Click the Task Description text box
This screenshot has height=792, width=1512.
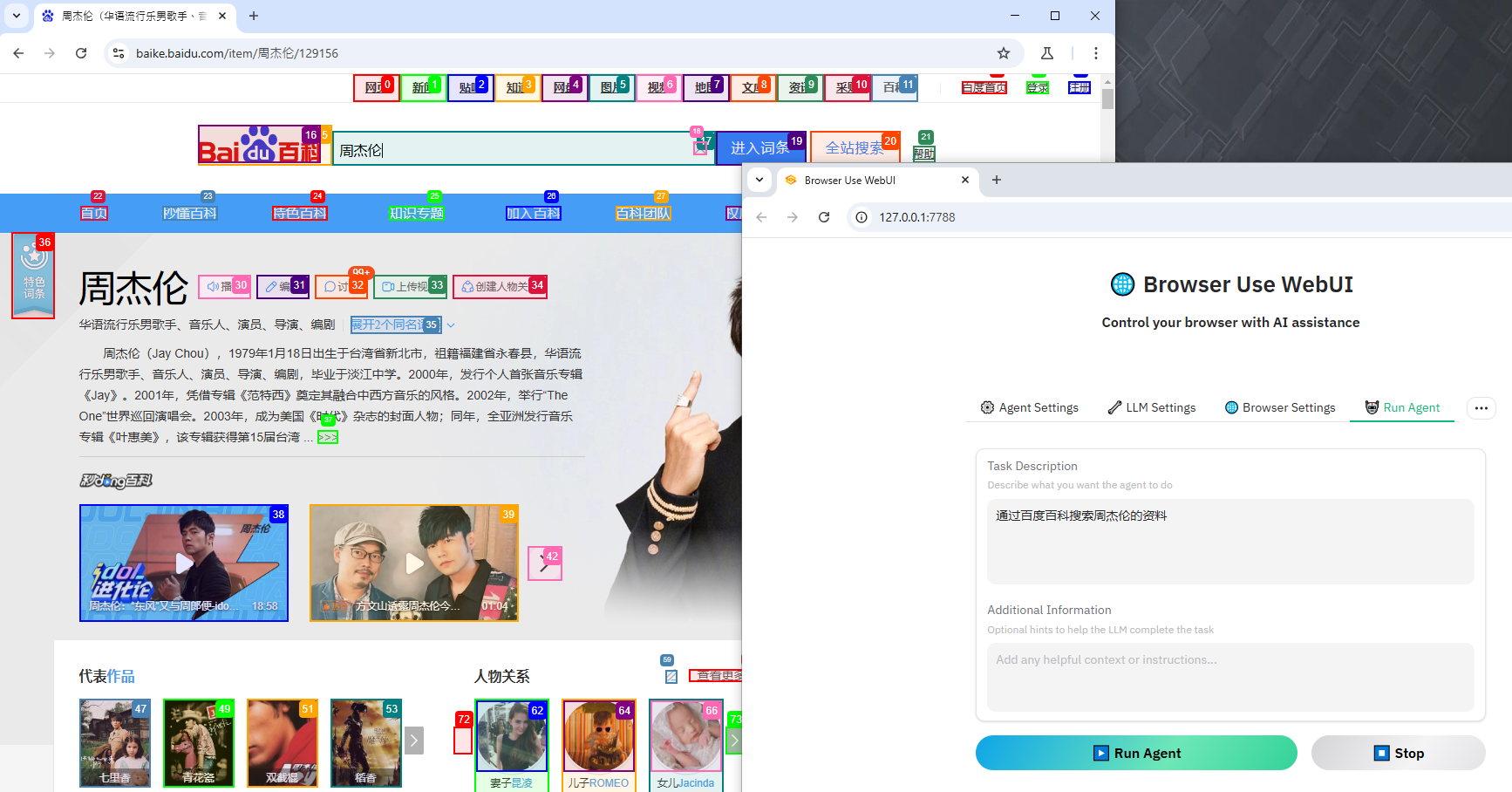pyautogui.click(x=1230, y=541)
